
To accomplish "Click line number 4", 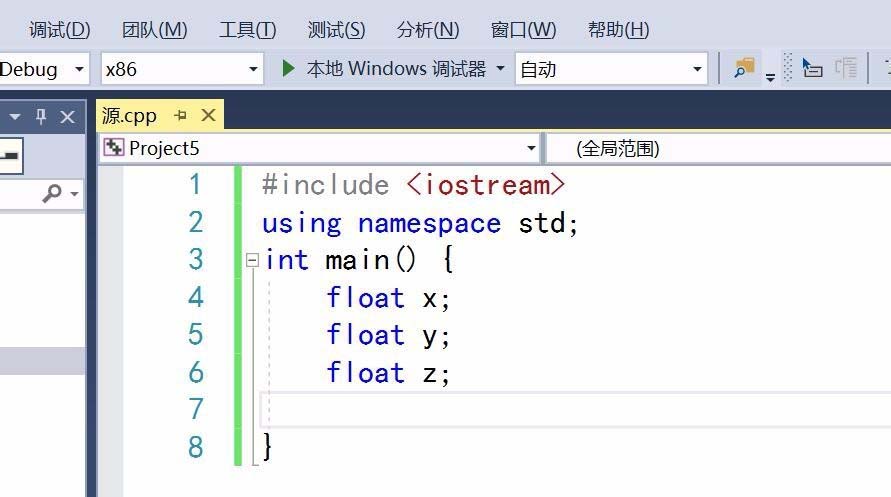I will pyautogui.click(x=195, y=297).
